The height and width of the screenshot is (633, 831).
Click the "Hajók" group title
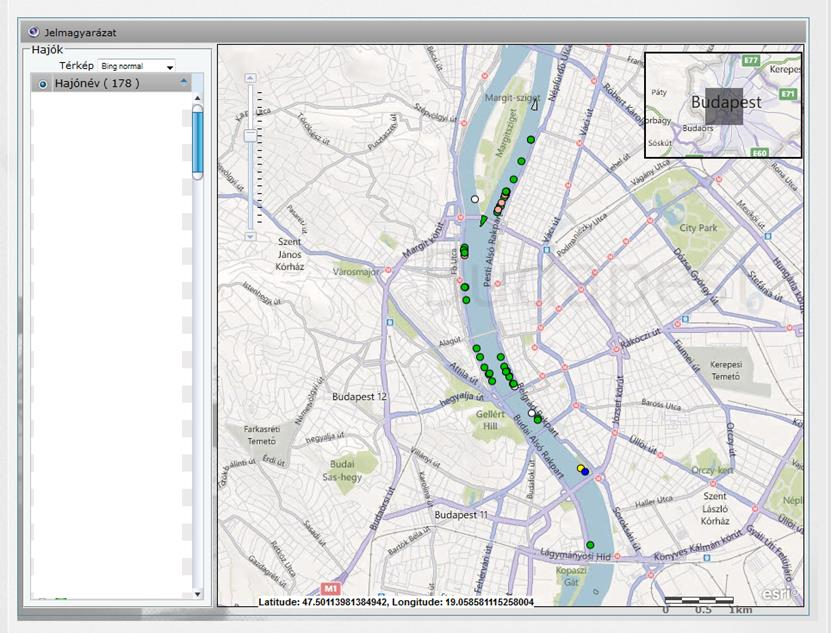47,50
